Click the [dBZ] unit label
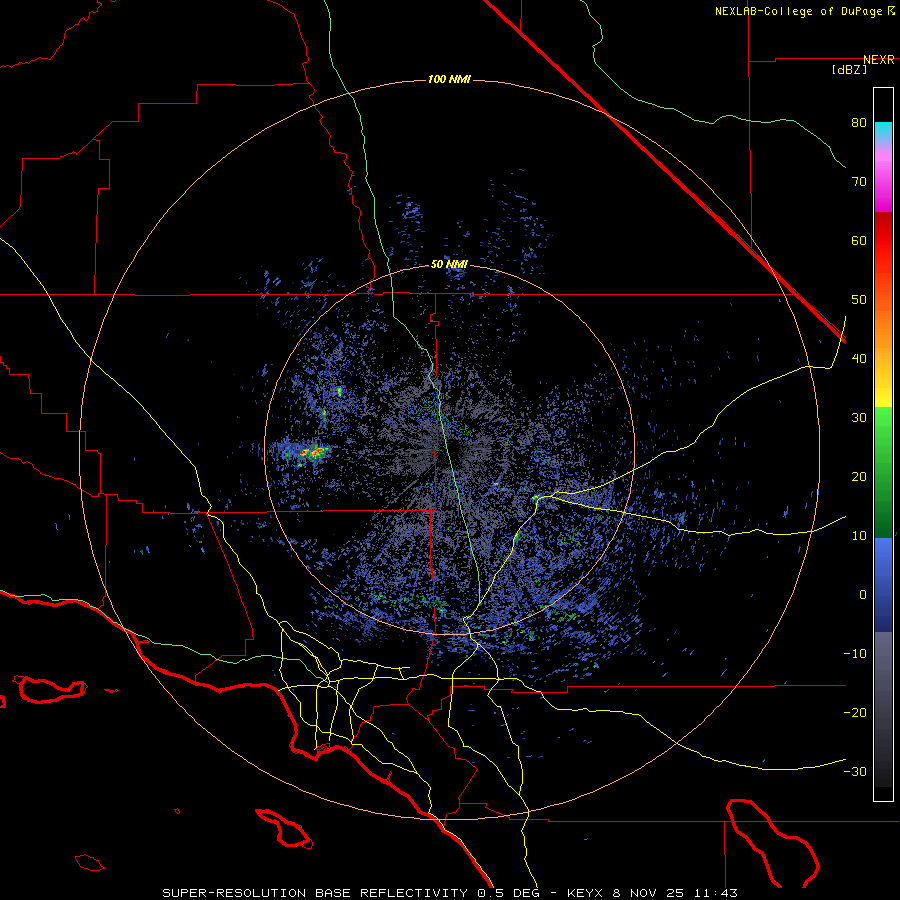This screenshot has height=900, width=900. click(849, 69)
